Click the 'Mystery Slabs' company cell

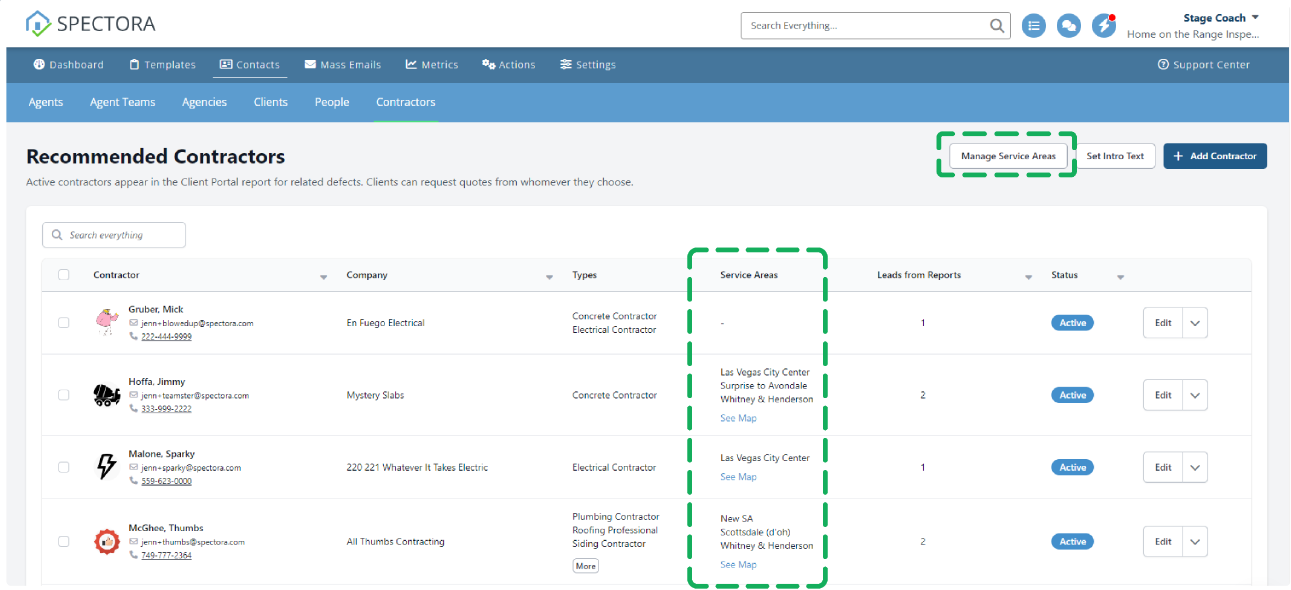click(x=376, y=395)
